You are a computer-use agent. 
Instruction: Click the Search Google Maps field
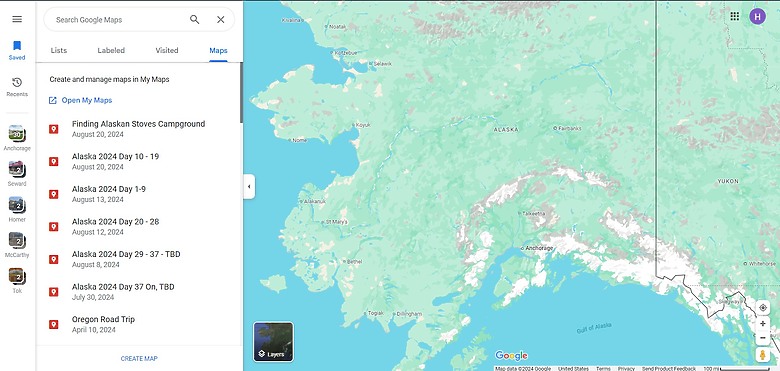coord(119,19)
